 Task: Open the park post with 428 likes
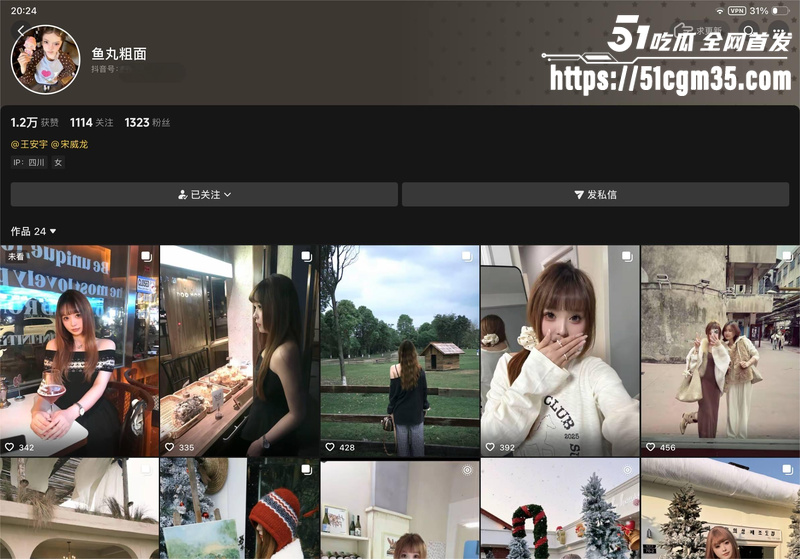399,350
